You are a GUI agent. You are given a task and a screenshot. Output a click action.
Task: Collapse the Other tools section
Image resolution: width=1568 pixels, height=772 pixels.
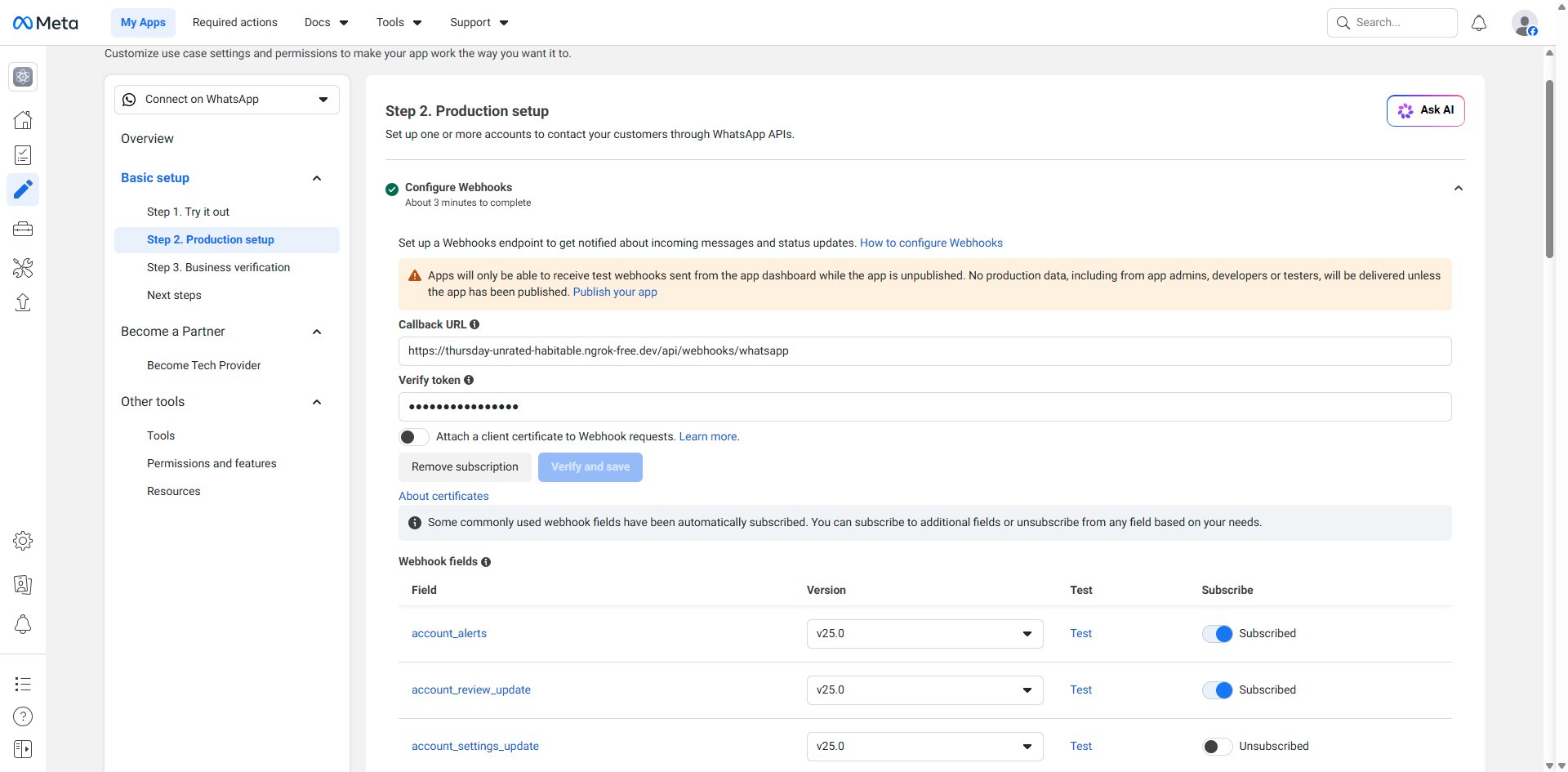317,402
